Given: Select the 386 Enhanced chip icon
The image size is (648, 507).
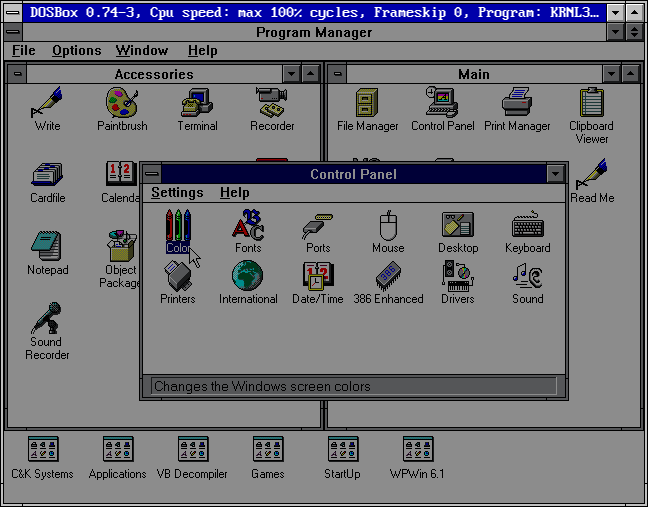Looking at the screenshot, I should (388, 282).
